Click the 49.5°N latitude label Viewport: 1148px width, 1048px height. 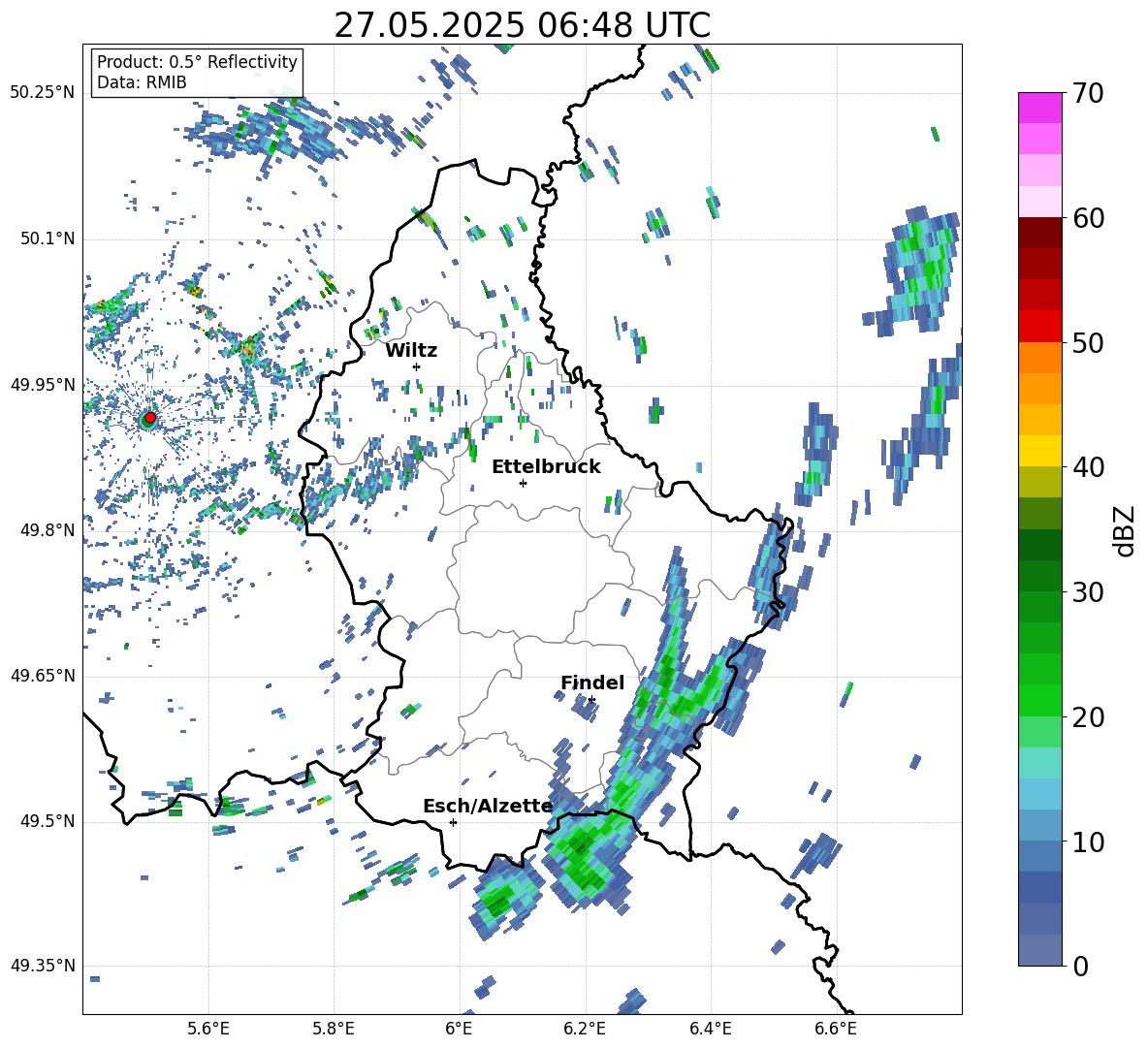point(48,821)
